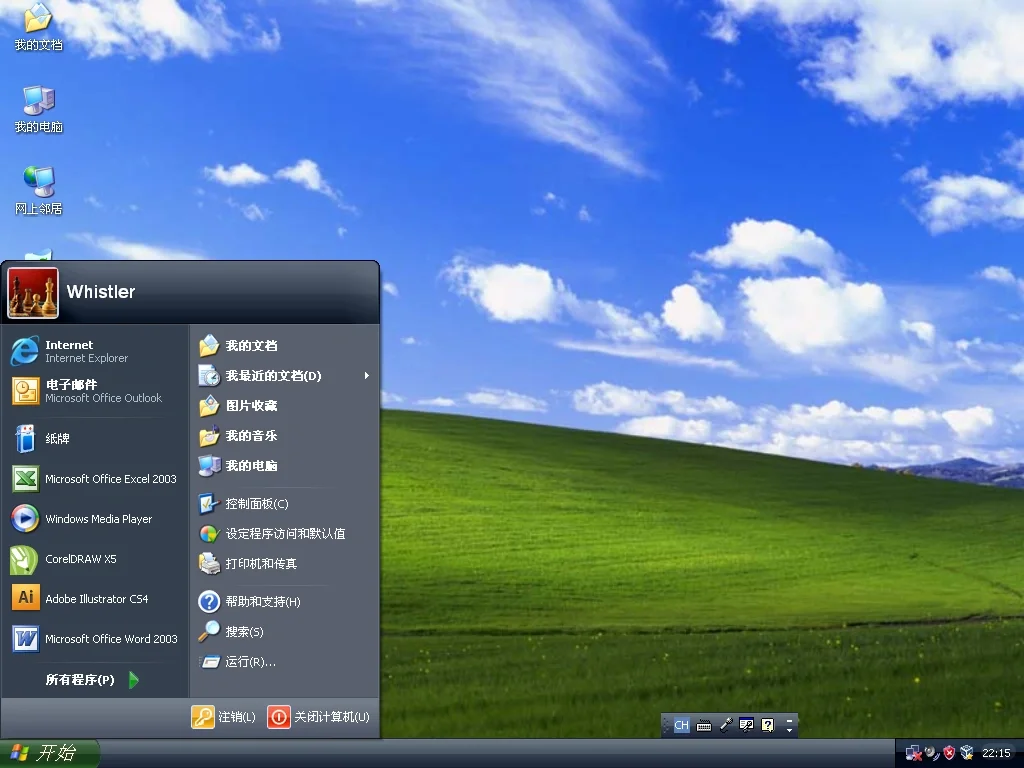The image size is (1024, 768).
Task: Start the 纸牌 card game
Action: point(60,438)
